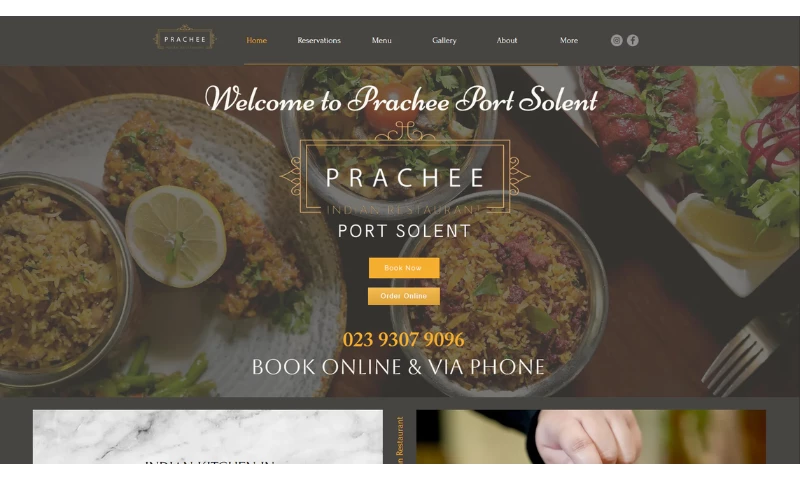The width and height of the screenshot is (800, 480).
Task: Click the Book Online & Via Phone text
Action: point(398,367)
